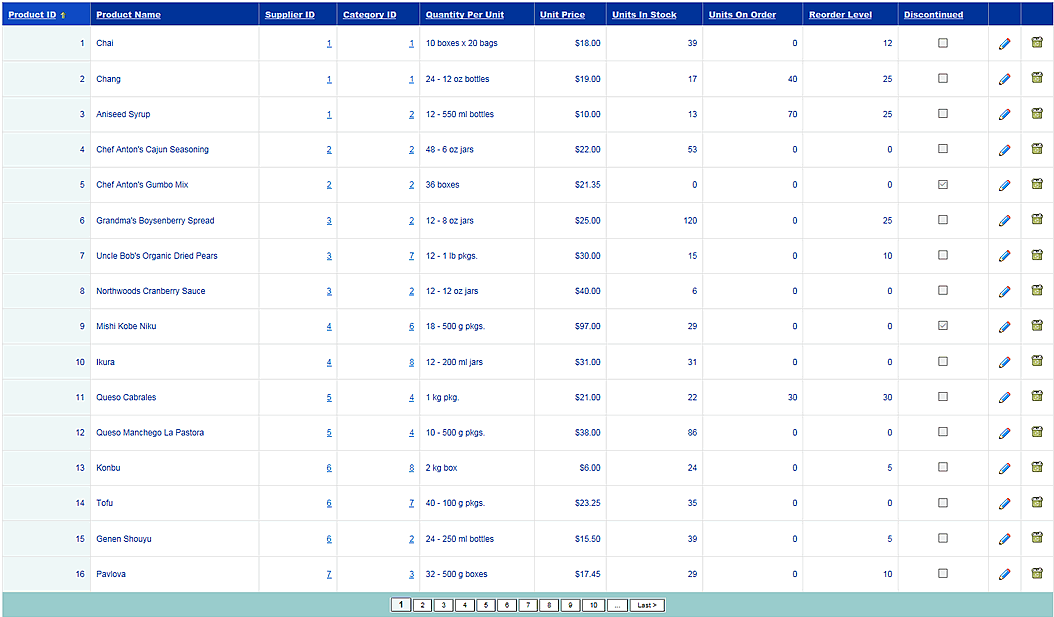Screen dimensions: 1054x617
Task: Toggle Discontinued checkbox for Chef Anton's Gumbo Mix
Action: tap(942, 185)
